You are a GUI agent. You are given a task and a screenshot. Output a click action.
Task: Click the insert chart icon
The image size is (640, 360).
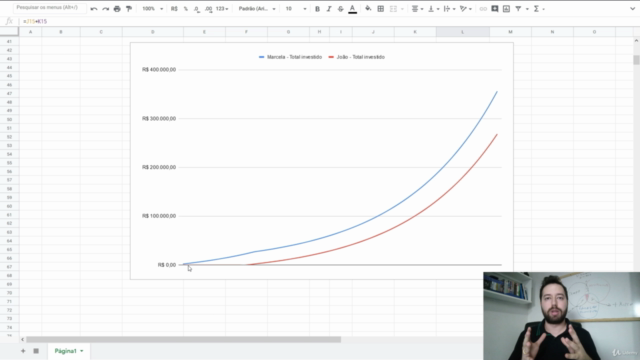[507, 9]
